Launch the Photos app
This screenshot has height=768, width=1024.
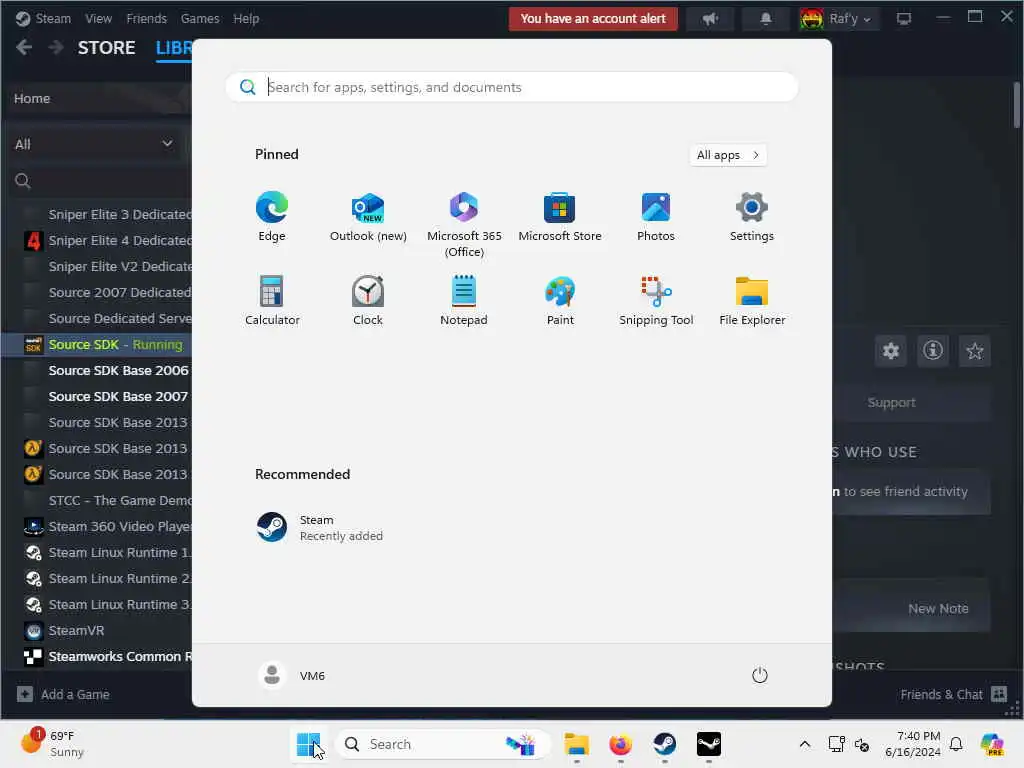(x=656, y=217)
